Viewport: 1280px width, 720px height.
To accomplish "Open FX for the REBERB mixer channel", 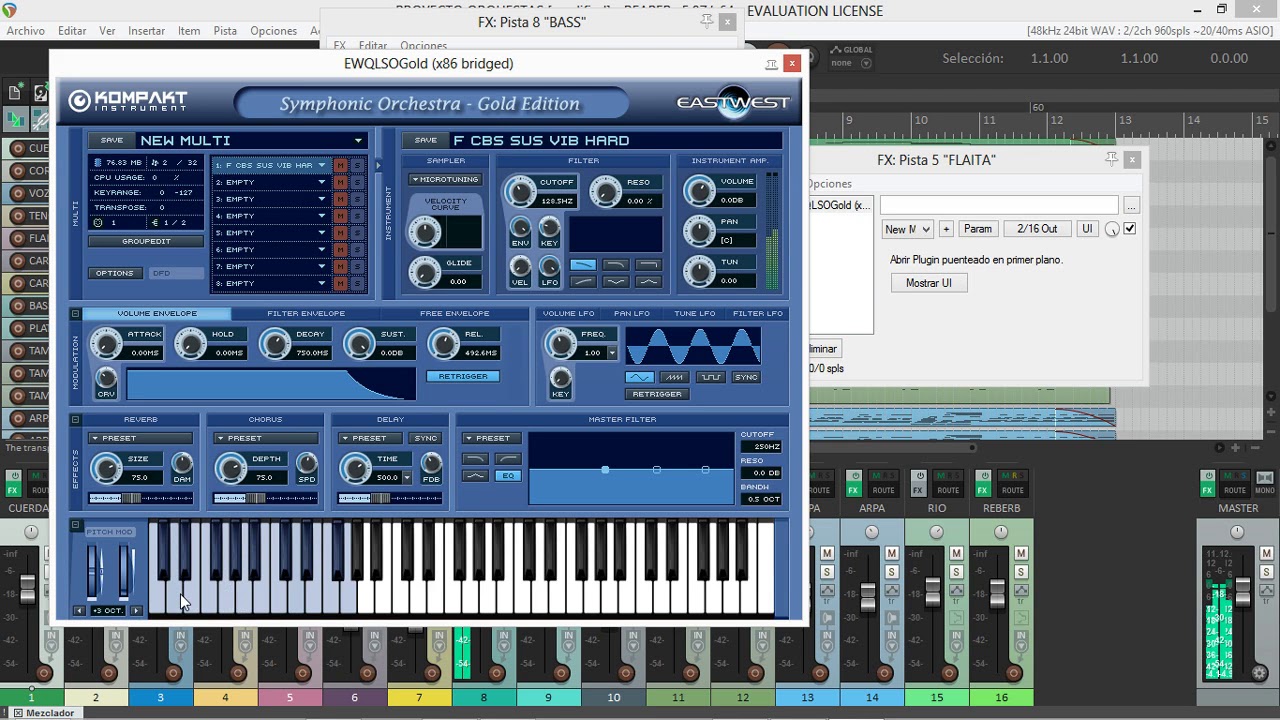I will 983,490.
